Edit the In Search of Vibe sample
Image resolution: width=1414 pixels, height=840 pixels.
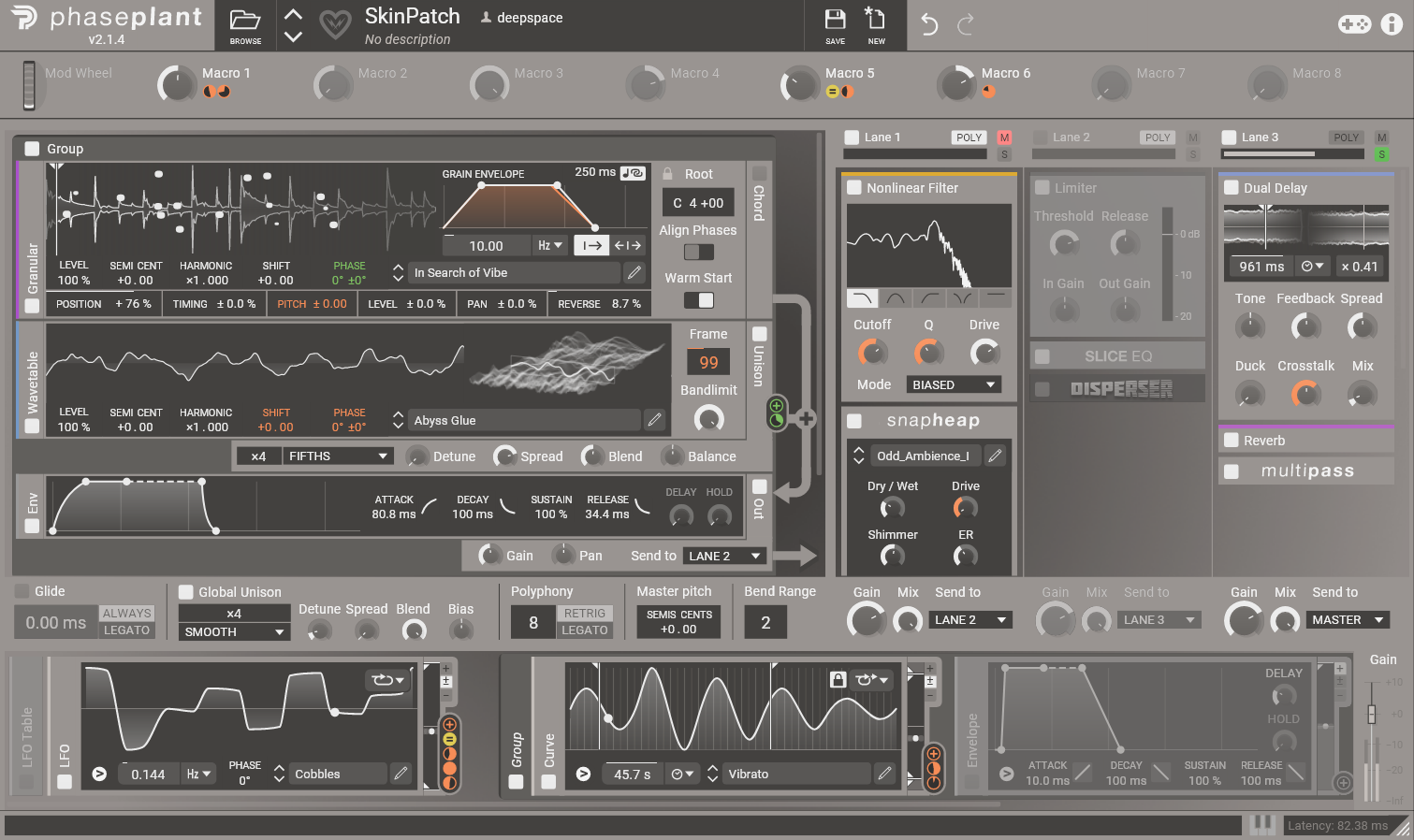(634, 272)
